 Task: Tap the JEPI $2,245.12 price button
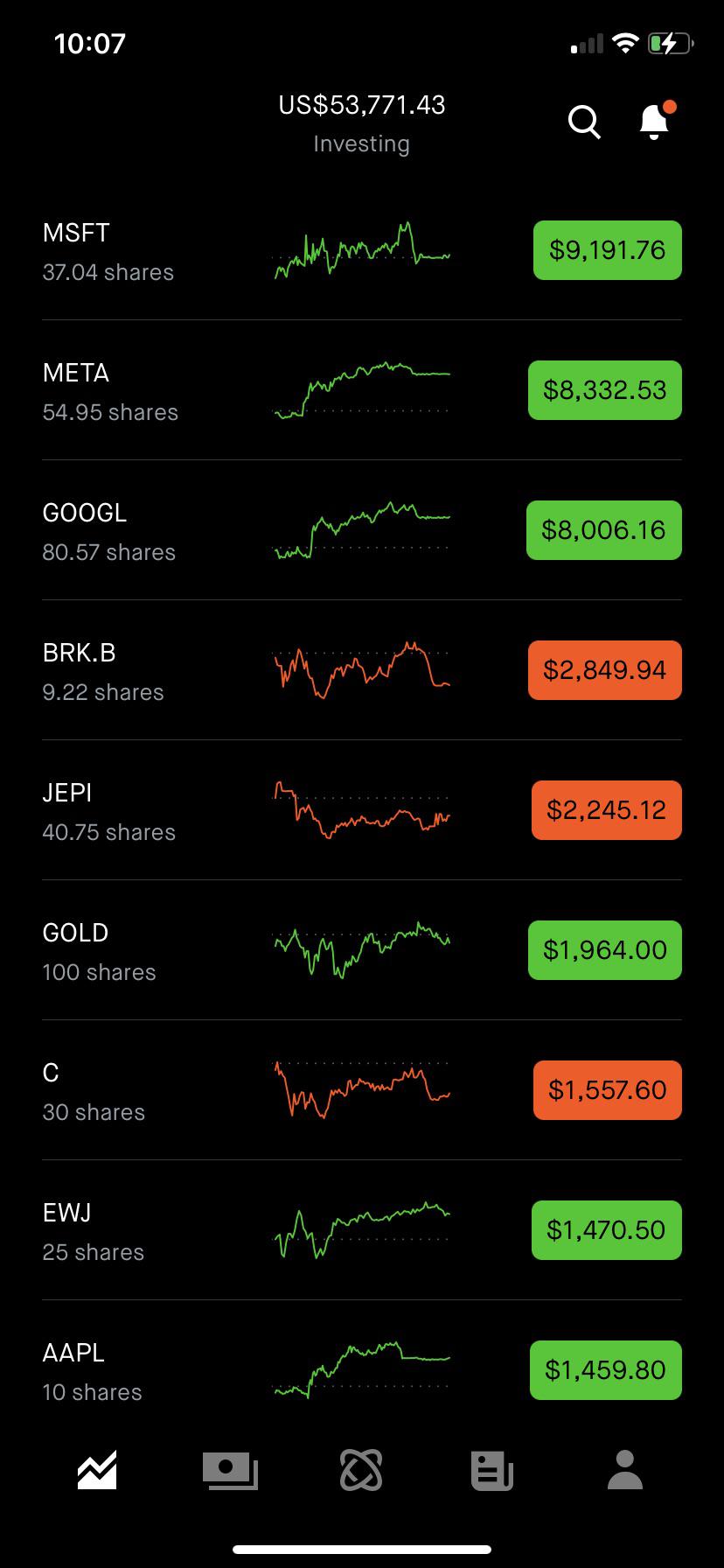(607, 810)
